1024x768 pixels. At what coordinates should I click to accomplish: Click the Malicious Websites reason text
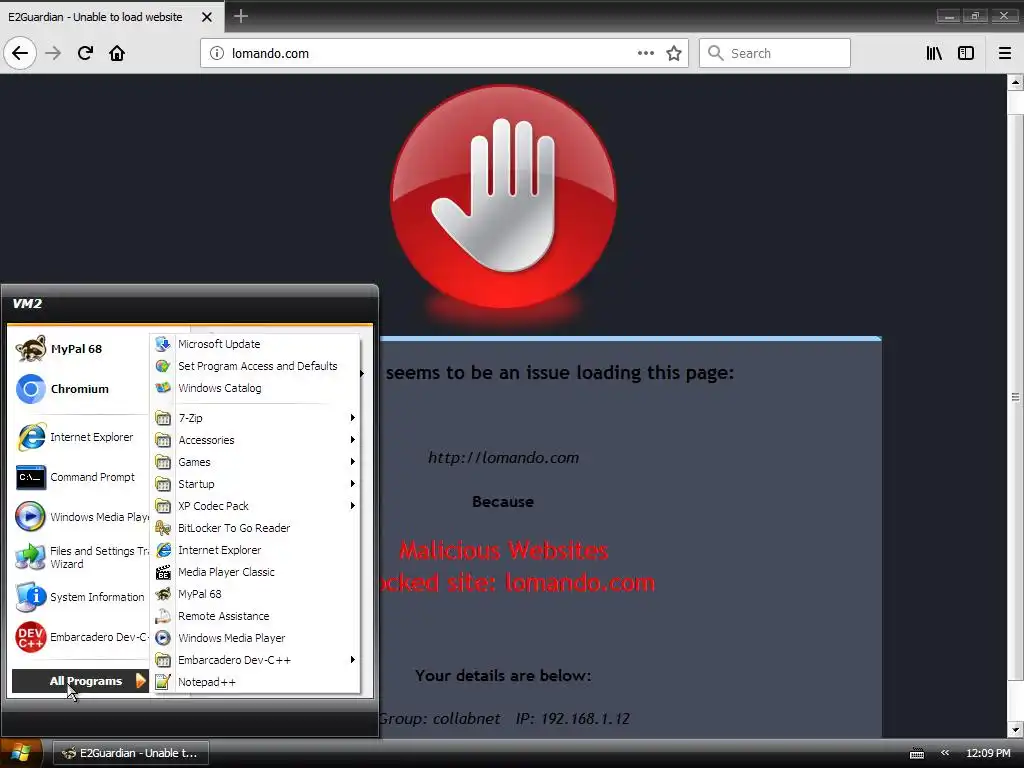point(504,551)
